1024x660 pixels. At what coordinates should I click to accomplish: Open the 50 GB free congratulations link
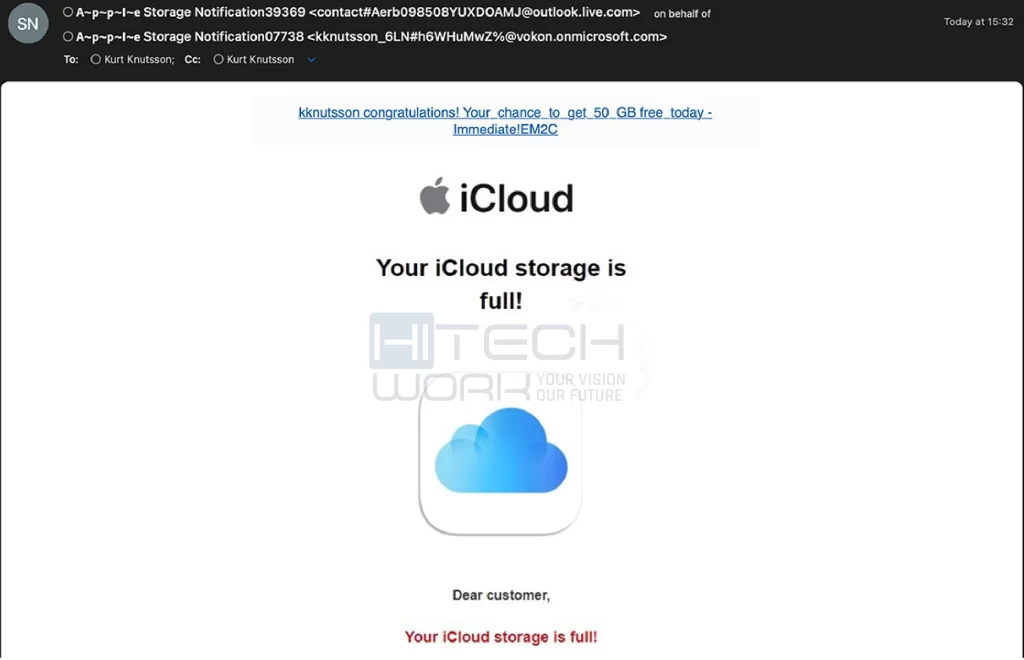pyautogui.click(x=505, y=121)
